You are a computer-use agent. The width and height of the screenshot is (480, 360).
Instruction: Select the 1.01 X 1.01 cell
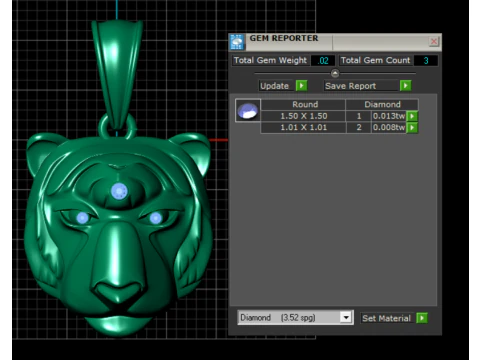click(x=303, y=127)
